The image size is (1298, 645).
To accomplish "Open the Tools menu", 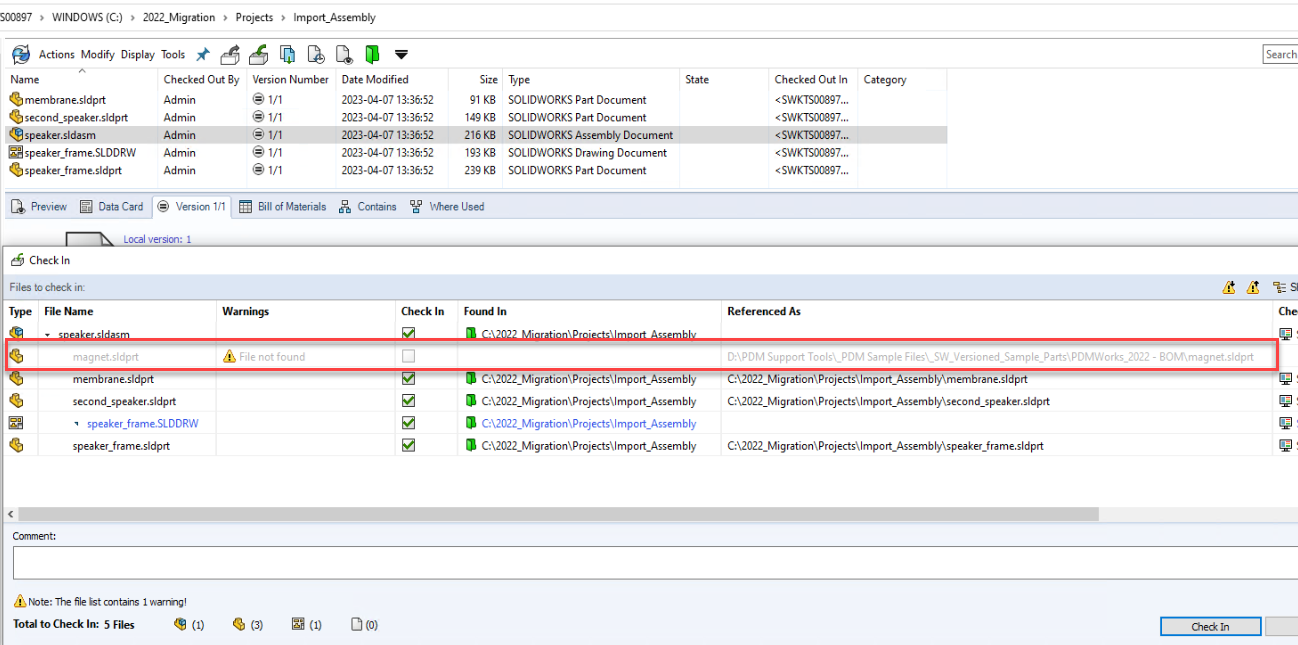I will 172,54.
